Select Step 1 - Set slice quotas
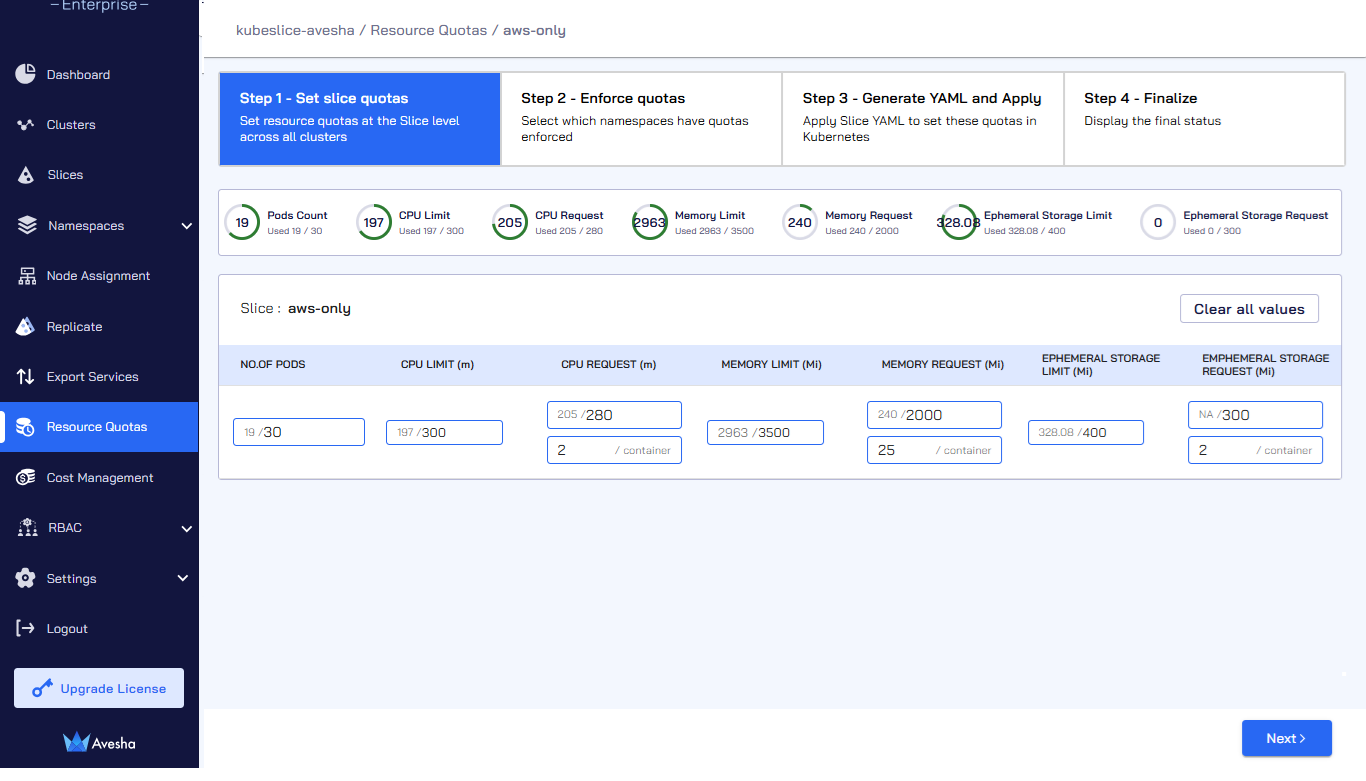The image size is (1366, 781). [360, 118]
